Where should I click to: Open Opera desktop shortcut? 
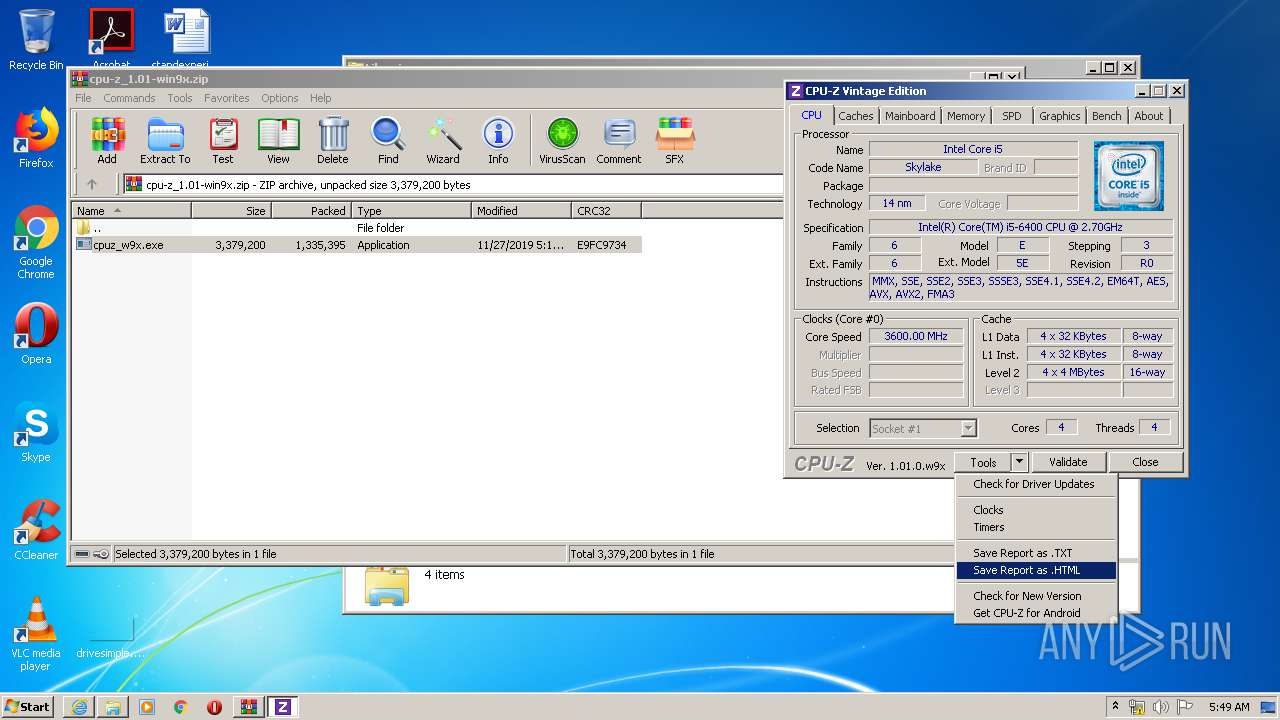36,334
